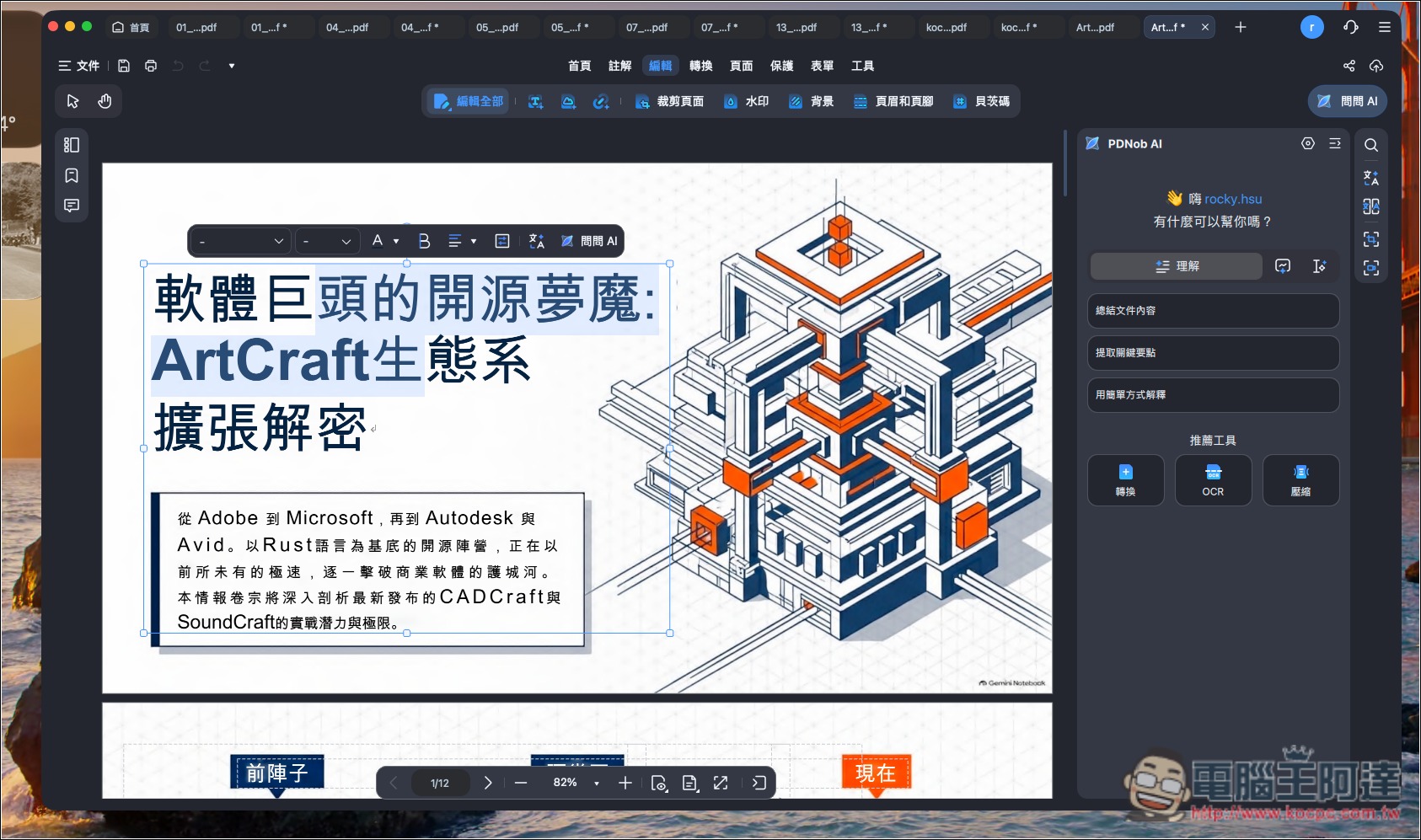This screenshot has width=1421, height=840.
Task: Switch to the 理解 mode in AI panel
Action: click(1177, 266)
